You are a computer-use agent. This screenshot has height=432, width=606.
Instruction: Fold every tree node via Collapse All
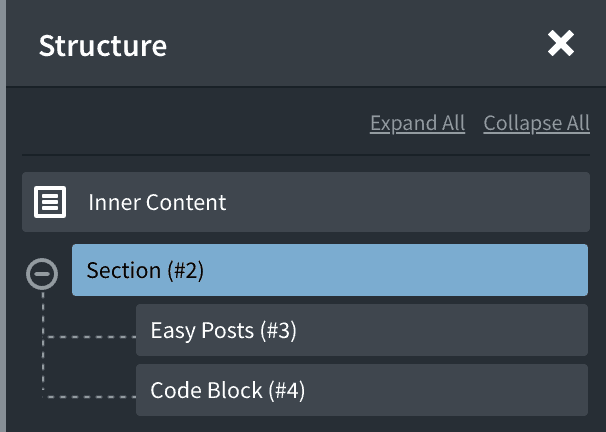coord(536,123)
